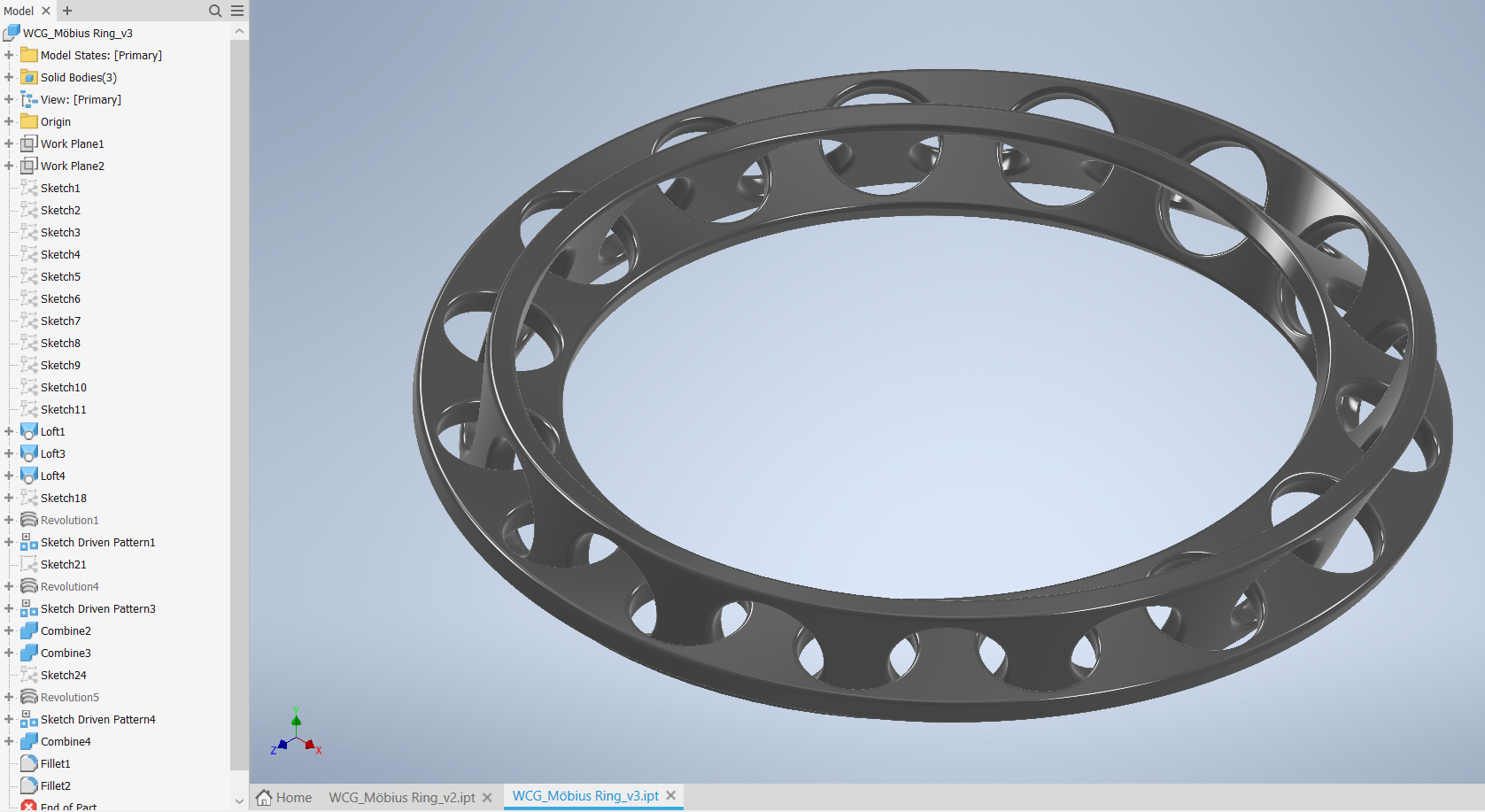This screenshot has height=812, width=1485.
Task: Close the Model browser tab
Action: click(46, 11)
